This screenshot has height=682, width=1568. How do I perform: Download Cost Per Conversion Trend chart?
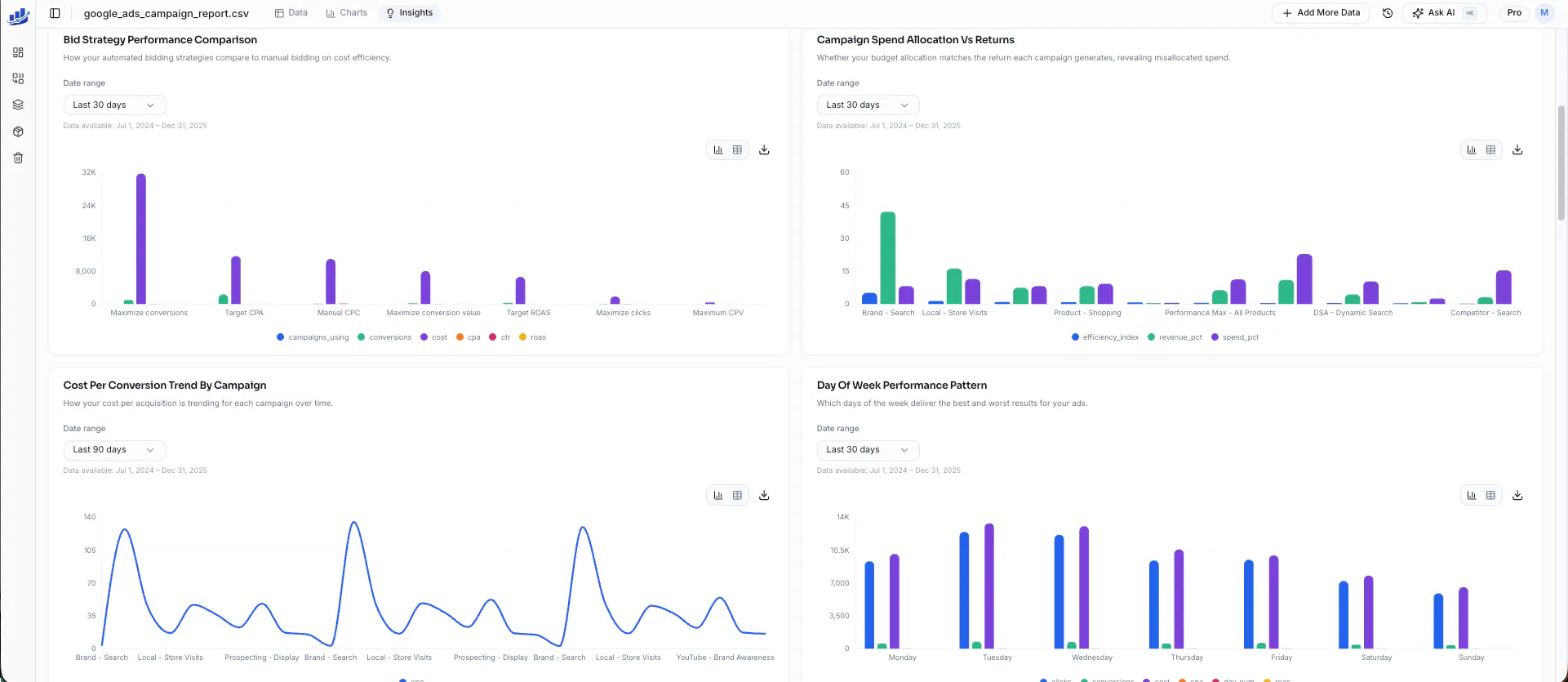coord(764,495)
